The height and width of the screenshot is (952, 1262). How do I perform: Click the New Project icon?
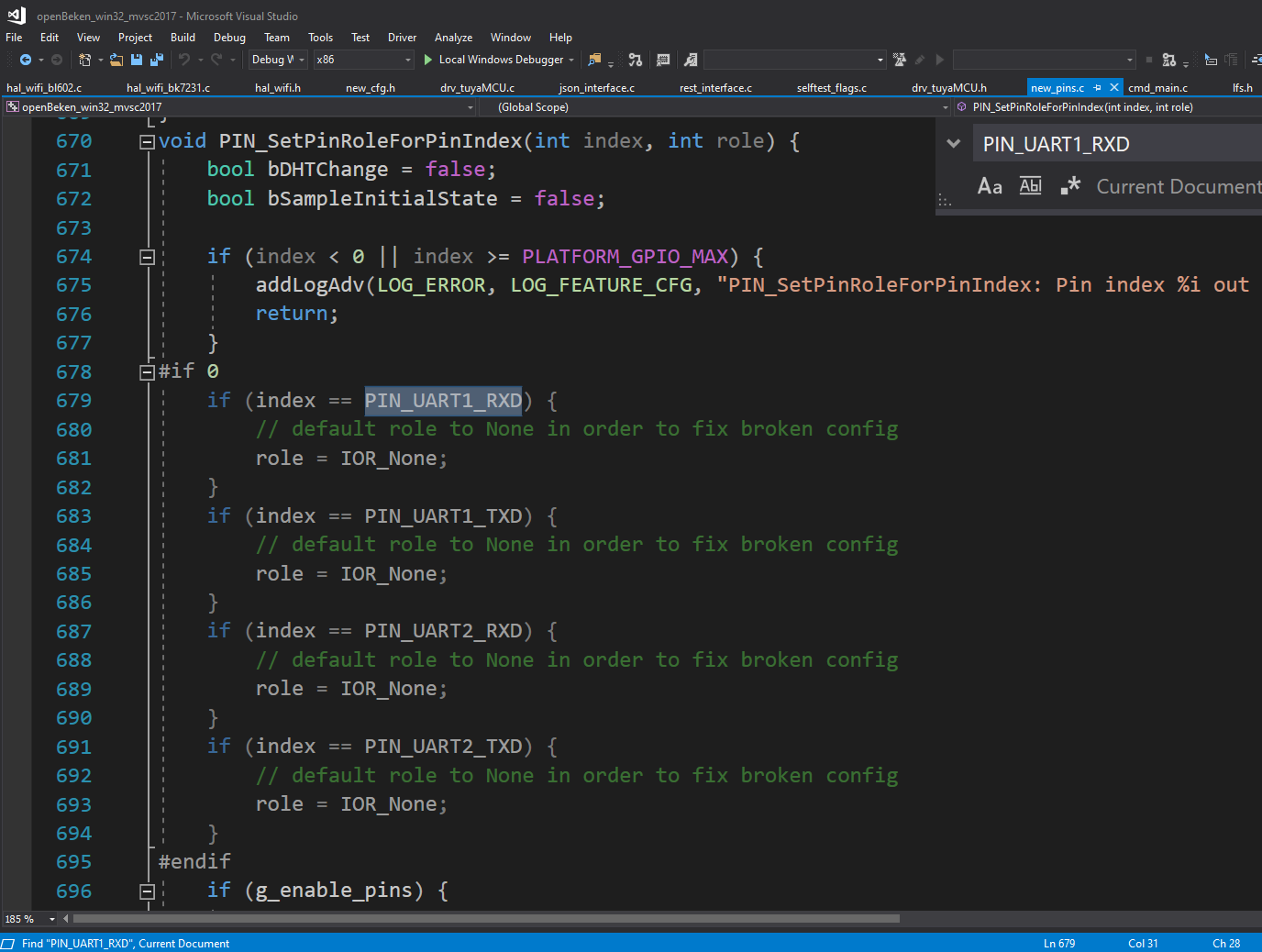tap(84, 60)
